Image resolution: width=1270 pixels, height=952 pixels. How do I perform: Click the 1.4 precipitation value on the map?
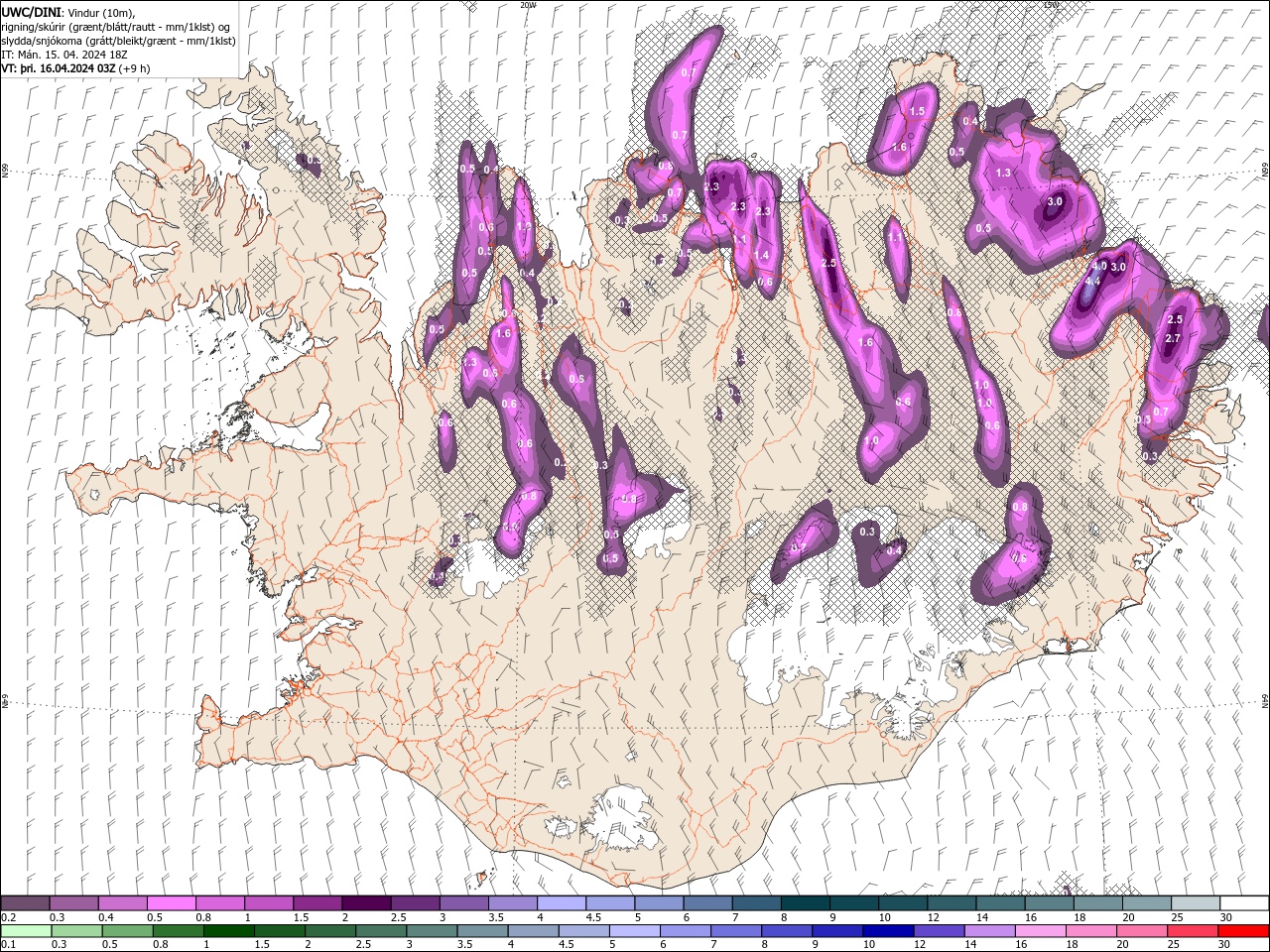761,256
